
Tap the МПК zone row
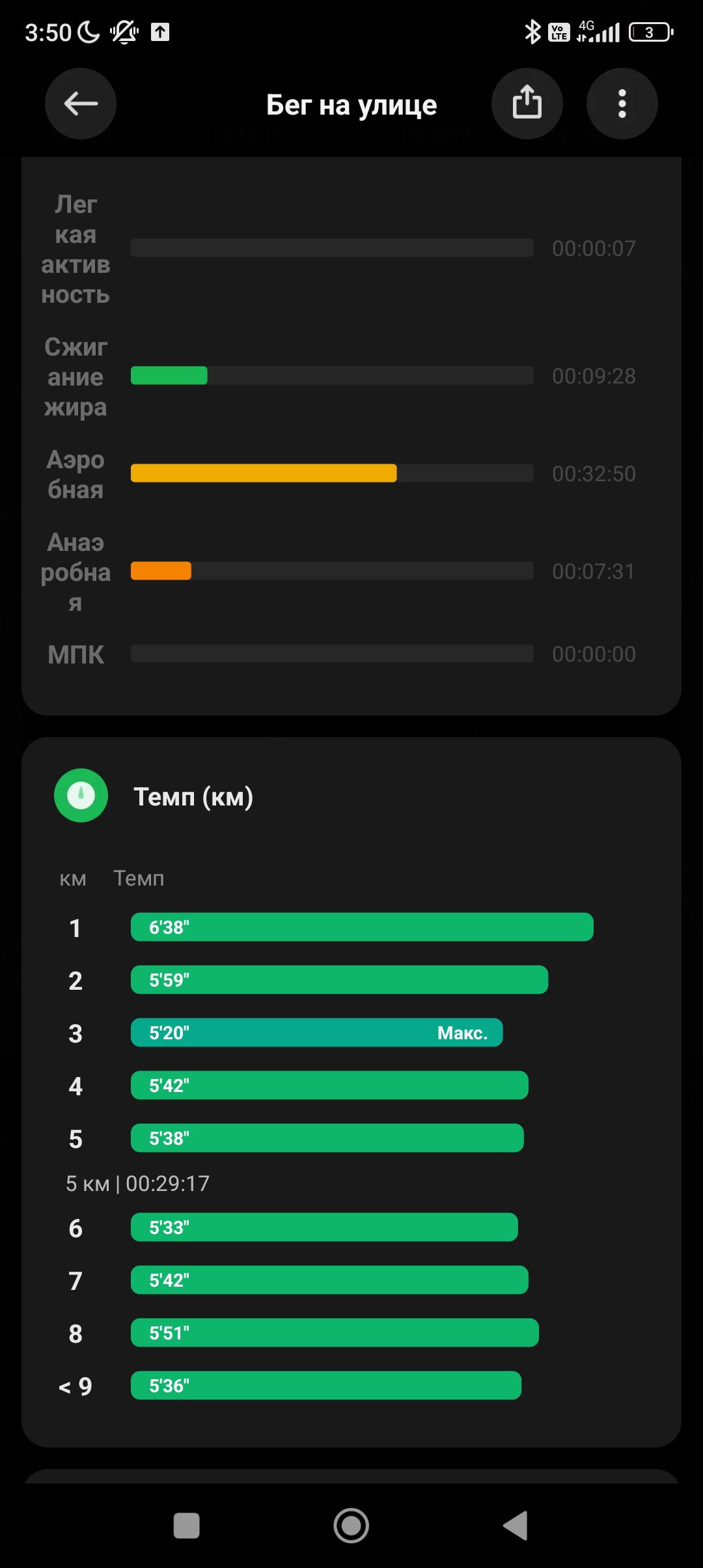pos(342,654)
